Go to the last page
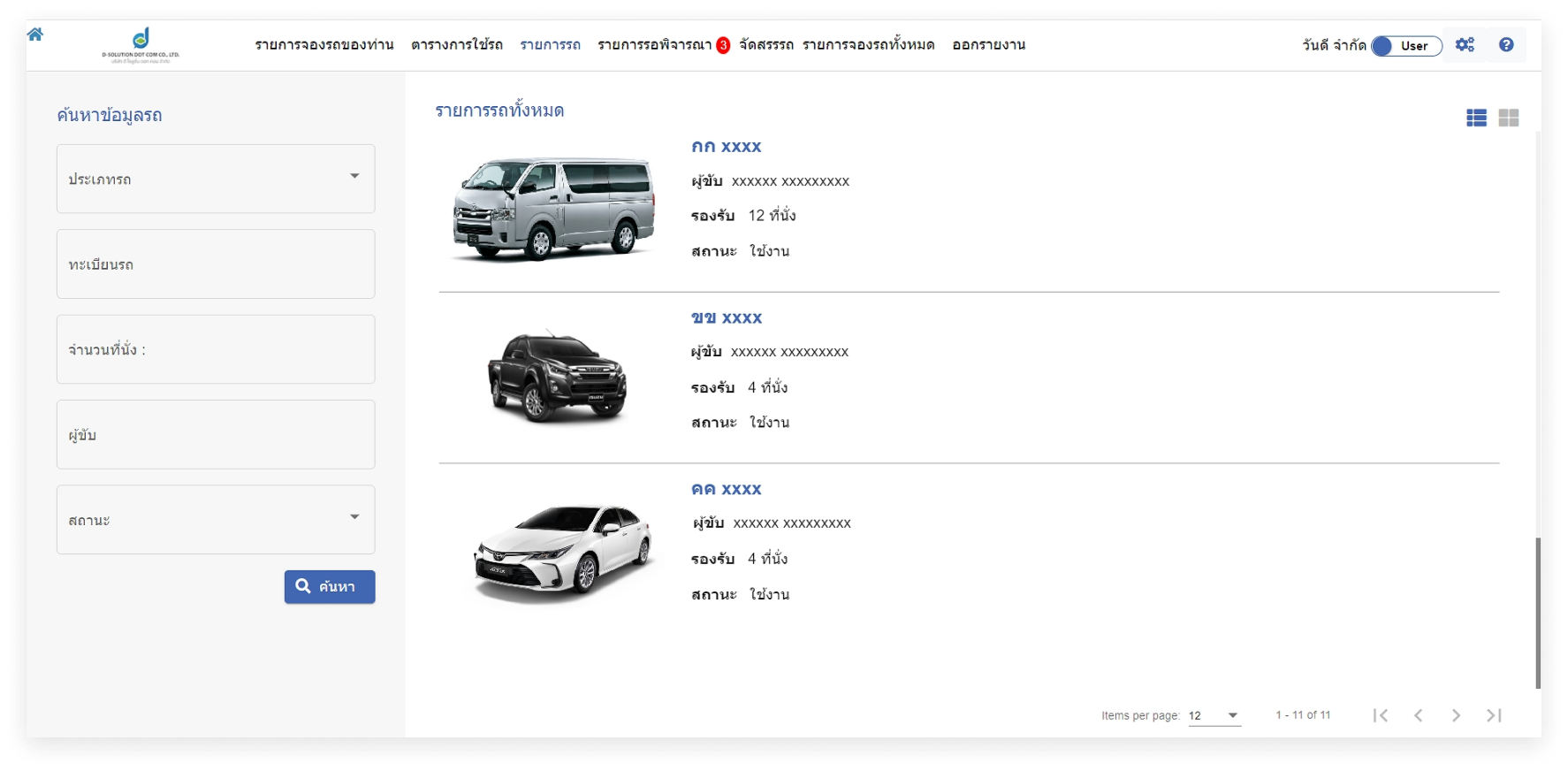1568x771 pixels. pos(1494,715)
